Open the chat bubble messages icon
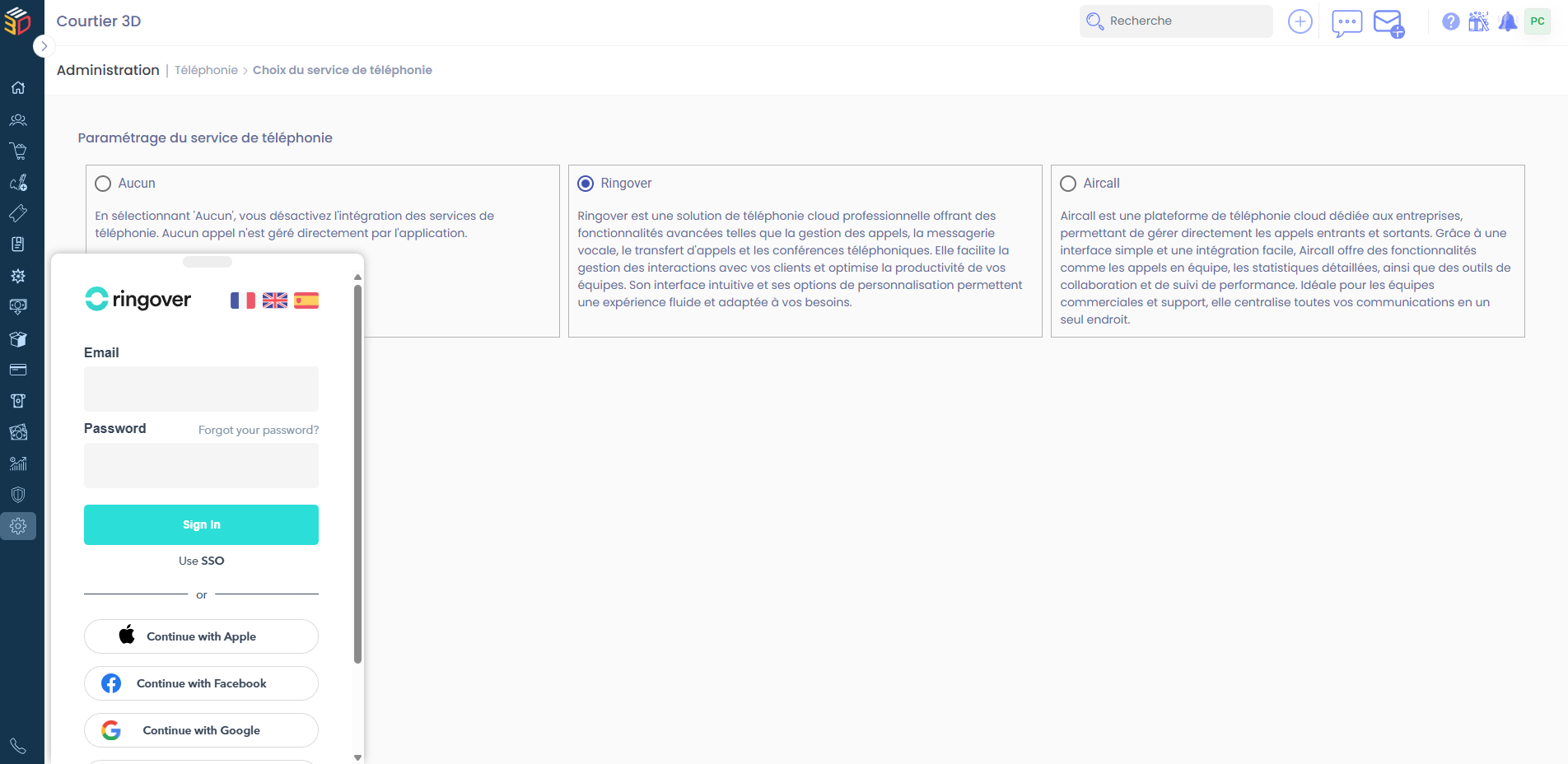 [x=1347, y=23]
